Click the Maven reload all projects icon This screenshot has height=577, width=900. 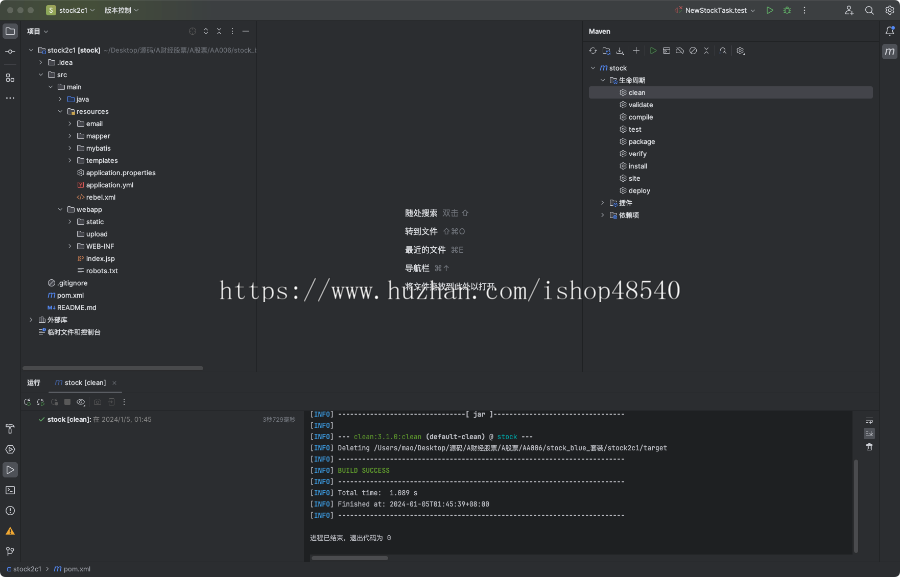click(x=593, y=50)
